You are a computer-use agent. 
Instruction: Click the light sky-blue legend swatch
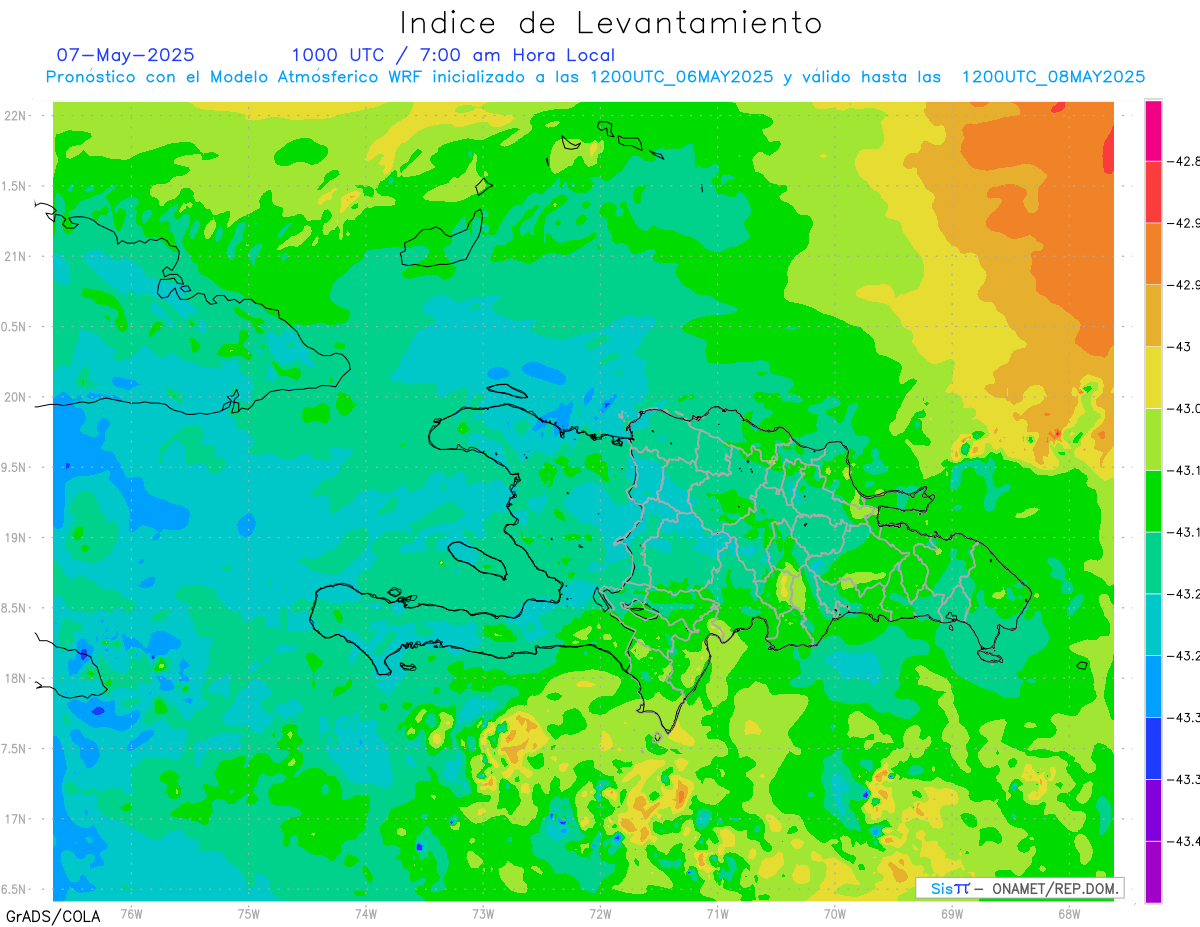tap(1153, 686)
